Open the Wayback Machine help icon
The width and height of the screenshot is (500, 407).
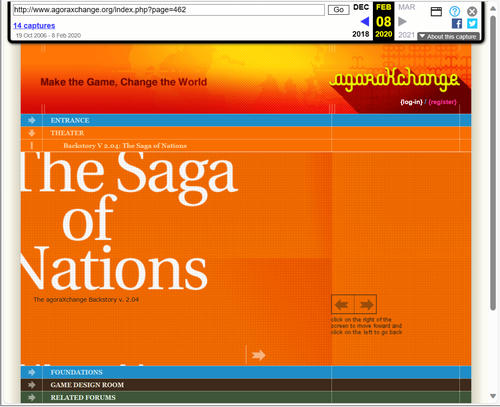click(x=454, y=12)
